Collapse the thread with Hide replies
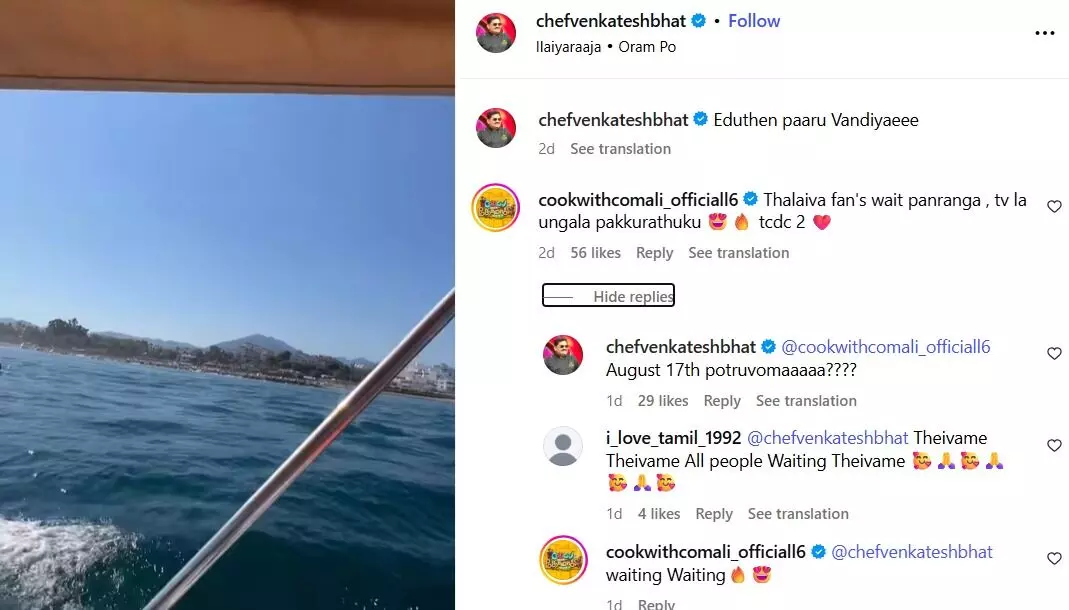This screenshot has height=610, width=1069. pyautogui.click(x=608, y=296)
